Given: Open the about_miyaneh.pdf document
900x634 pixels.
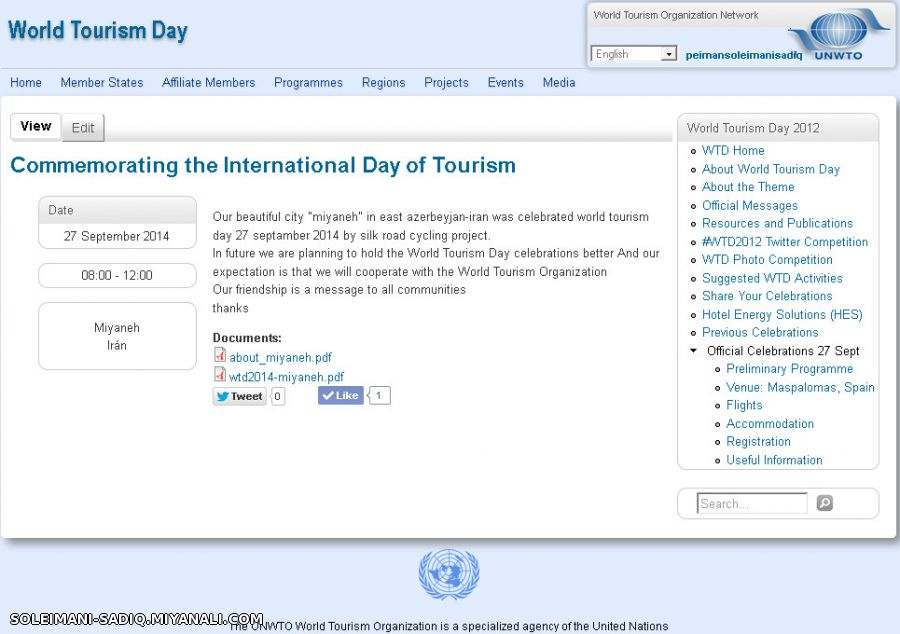Looking at the screenshot, I should 281,357.
